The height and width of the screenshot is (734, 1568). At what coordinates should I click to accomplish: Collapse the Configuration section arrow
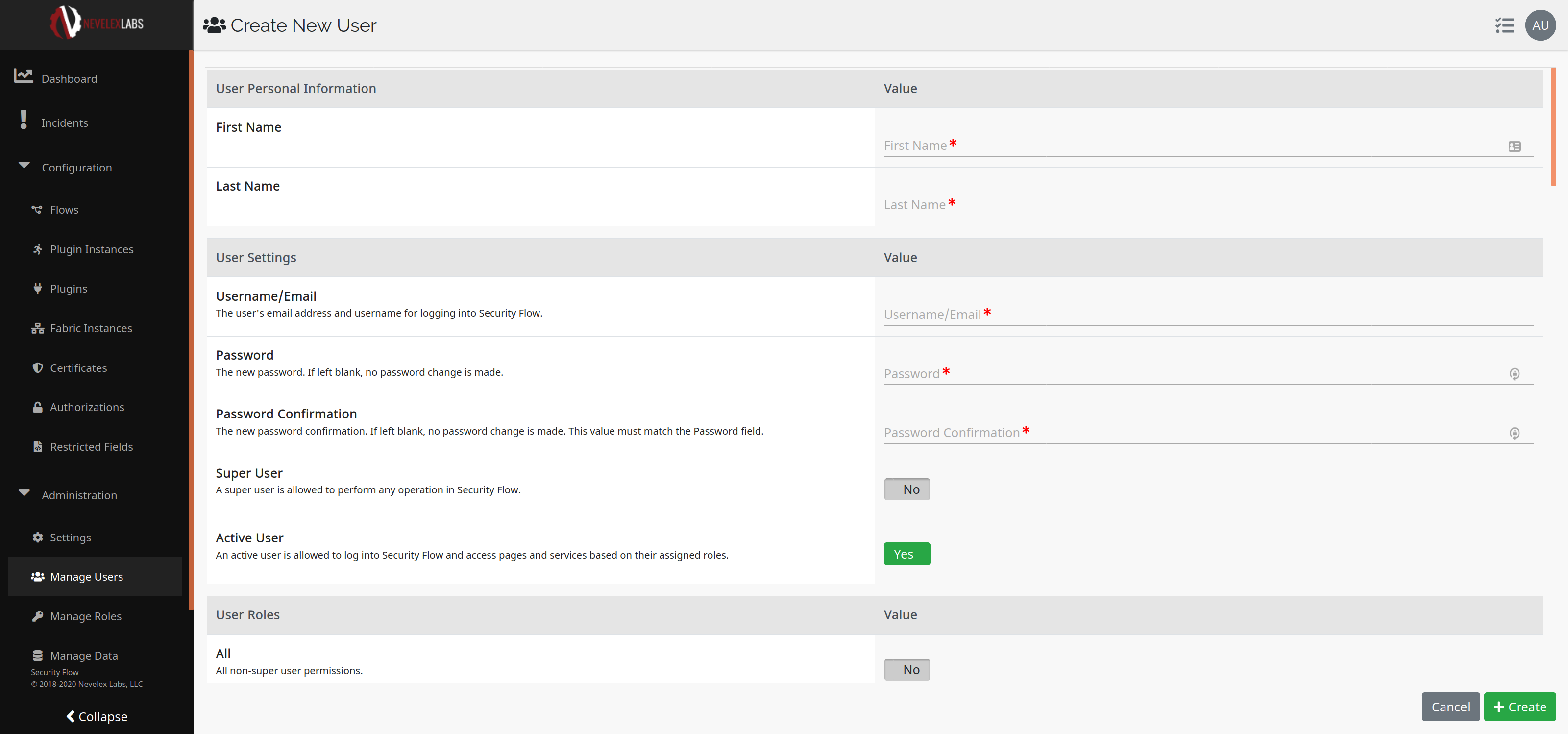coord(24,166)
